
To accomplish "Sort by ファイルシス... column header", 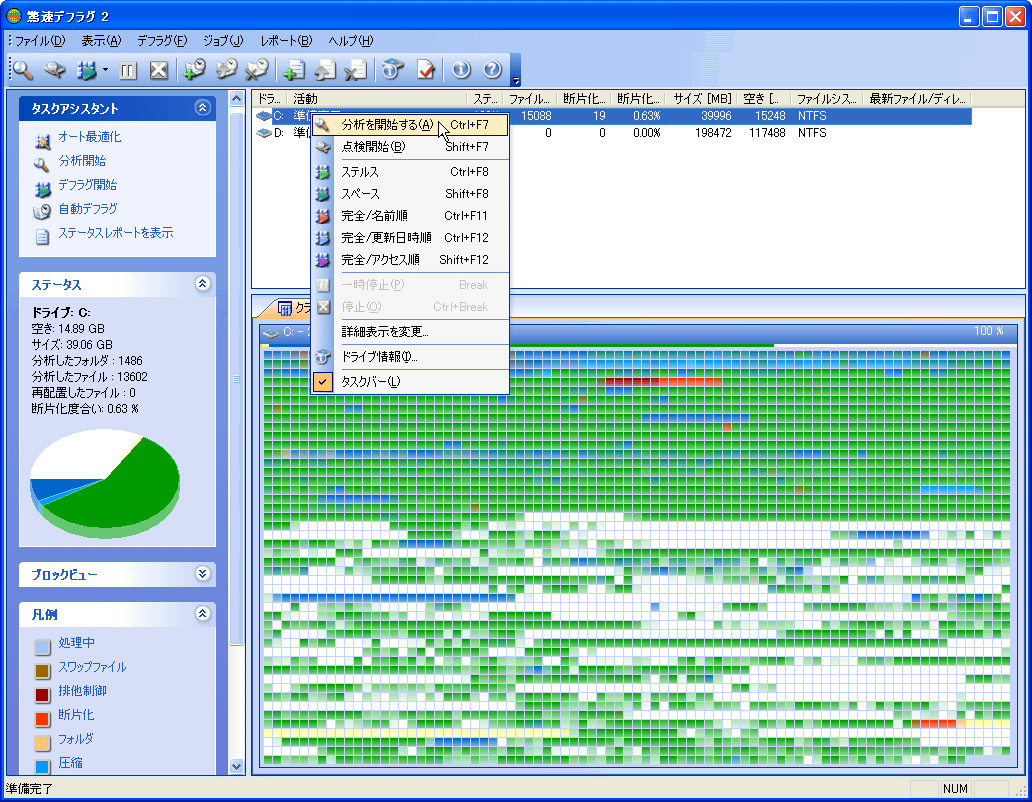I will pos(827,99).
